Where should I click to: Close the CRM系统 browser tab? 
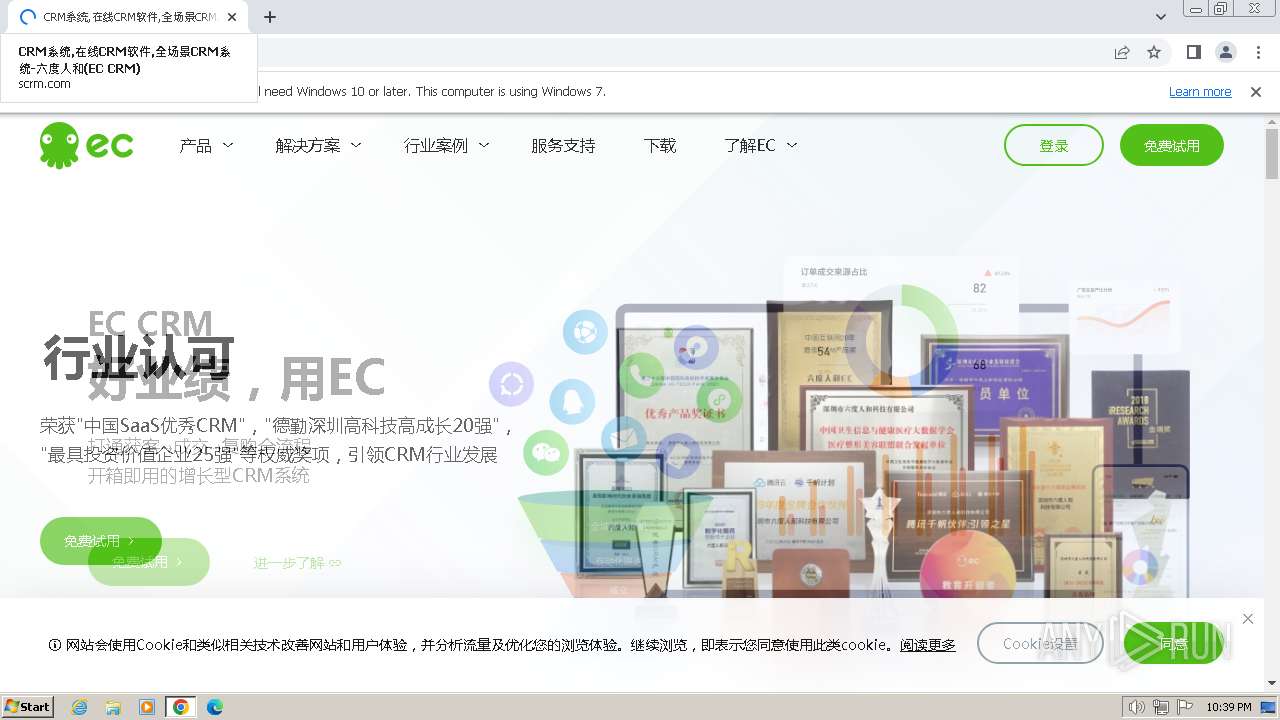click(x=232, y=17)
